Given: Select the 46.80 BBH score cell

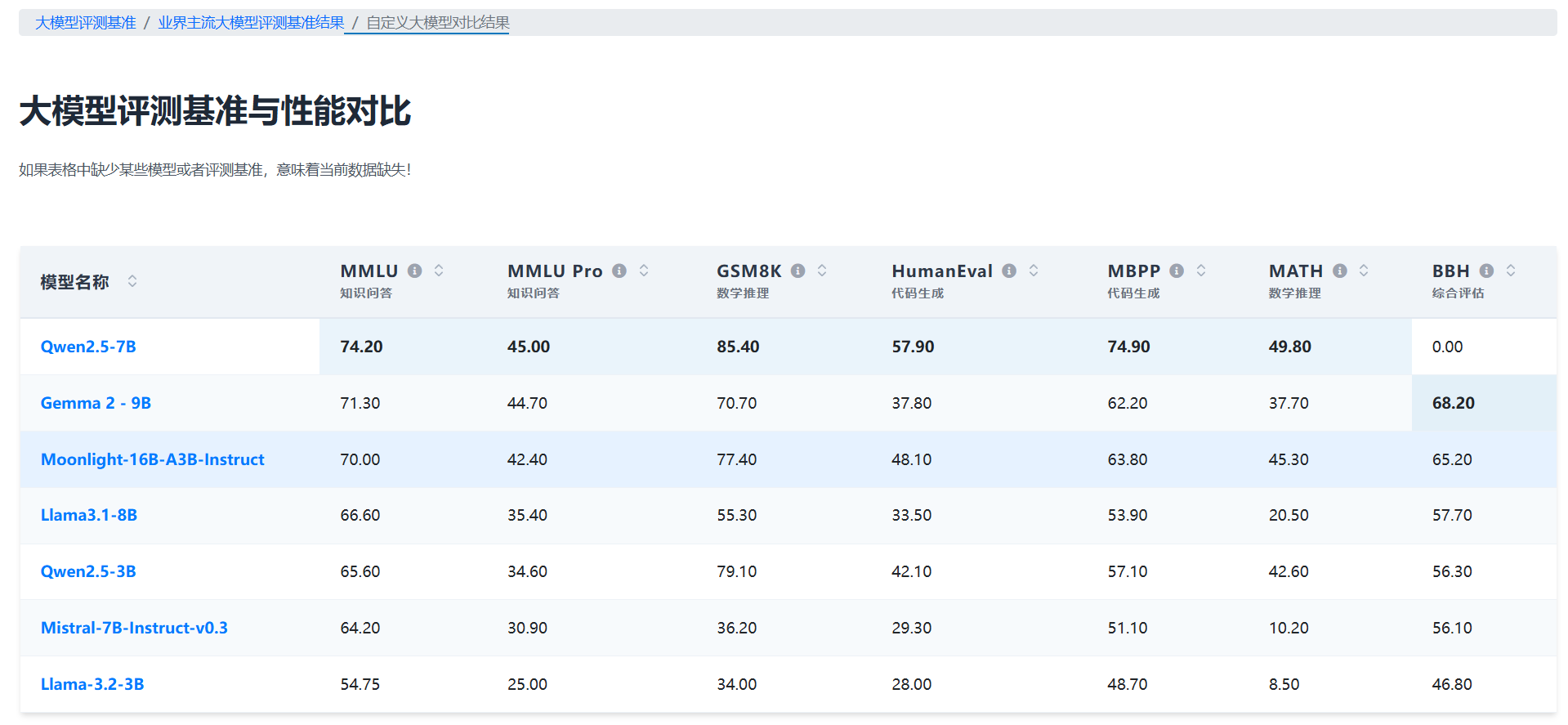Looking at the screenshot, I should click(x=1484, y=684).
